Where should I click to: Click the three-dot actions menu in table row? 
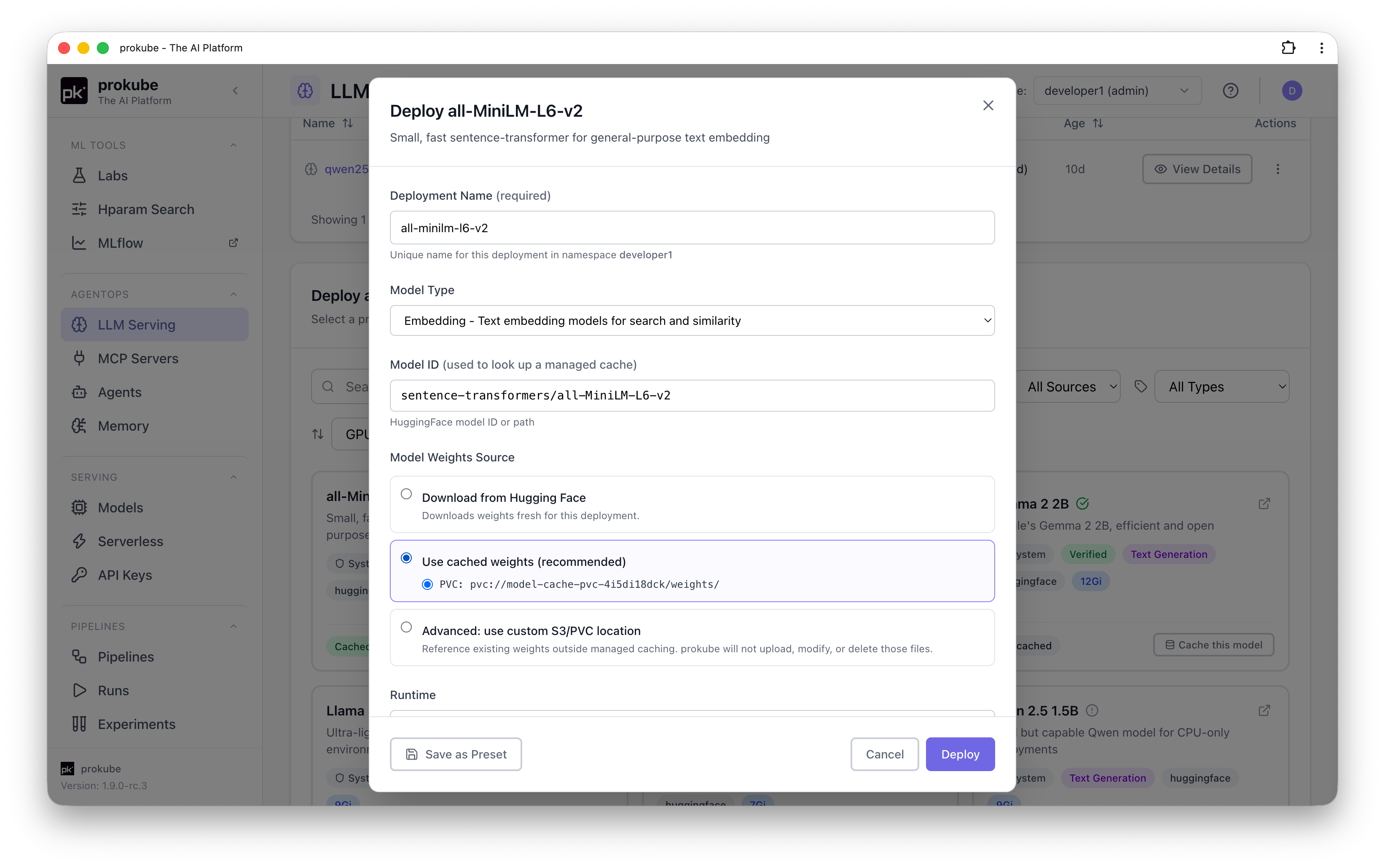pos(1278,169)
